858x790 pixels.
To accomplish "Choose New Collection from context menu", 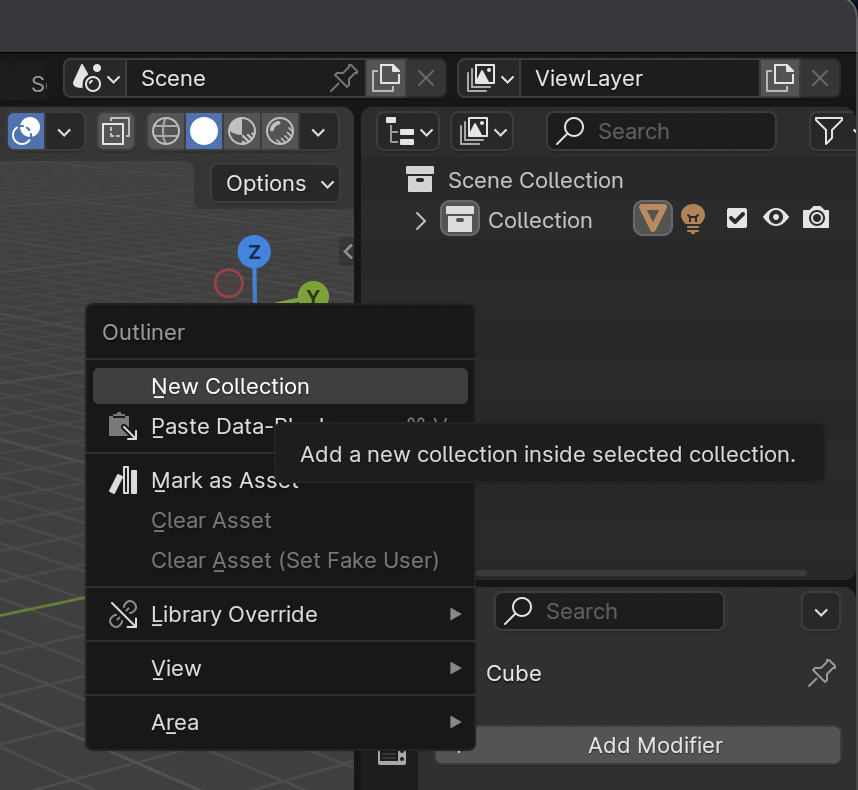I will pyautogui.click(x=280, y=386).
